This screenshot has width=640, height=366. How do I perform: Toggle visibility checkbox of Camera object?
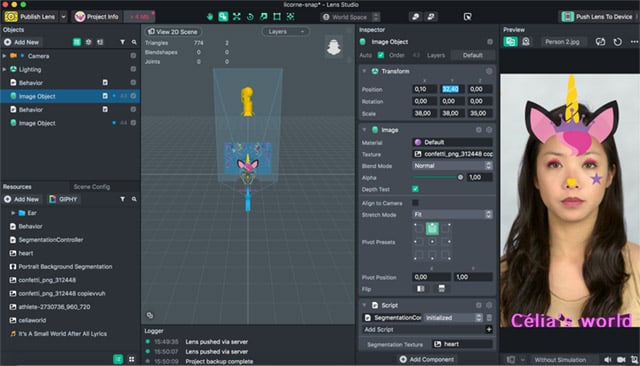pos(133,55)
